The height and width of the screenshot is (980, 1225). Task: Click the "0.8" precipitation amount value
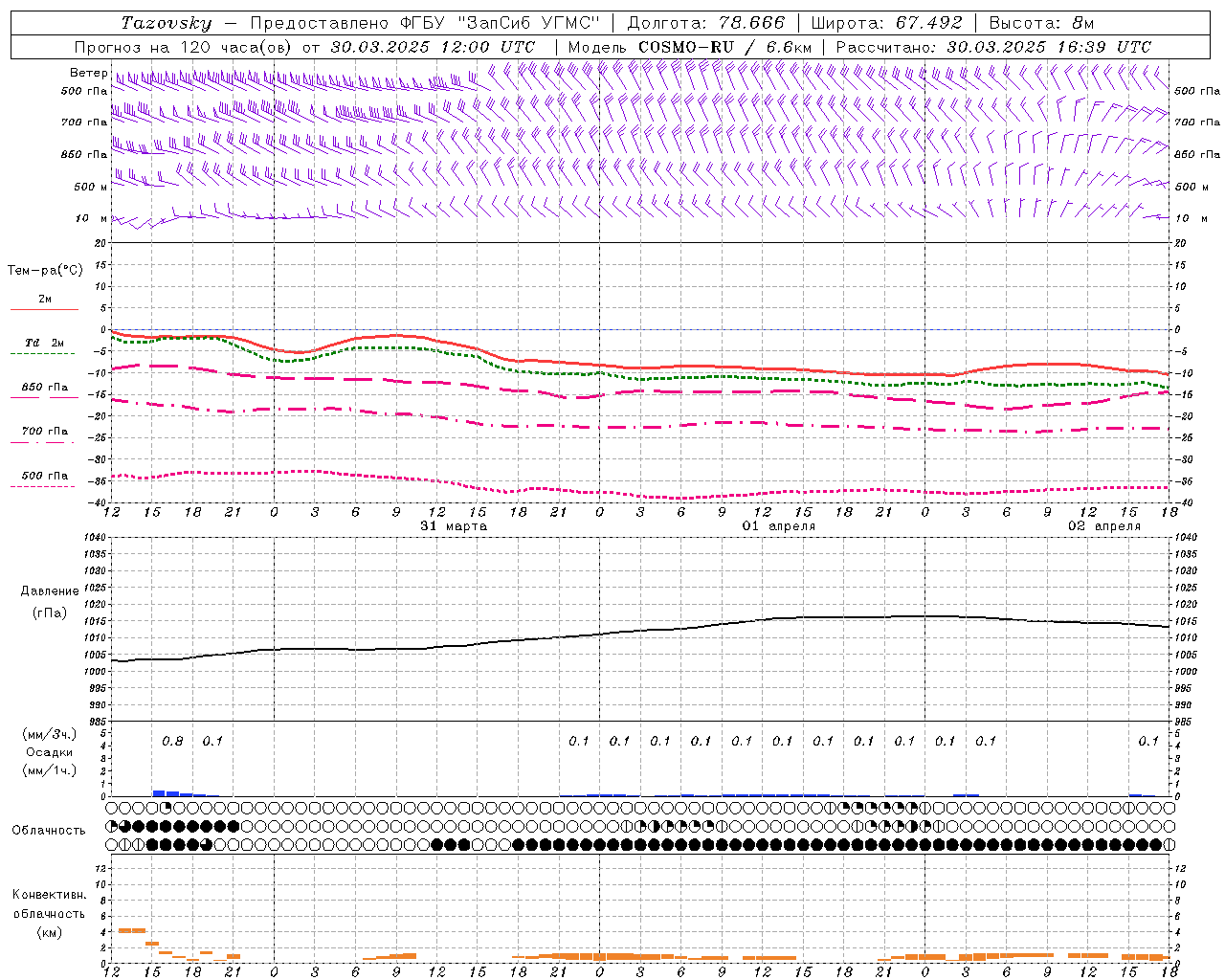click(172, 741)
